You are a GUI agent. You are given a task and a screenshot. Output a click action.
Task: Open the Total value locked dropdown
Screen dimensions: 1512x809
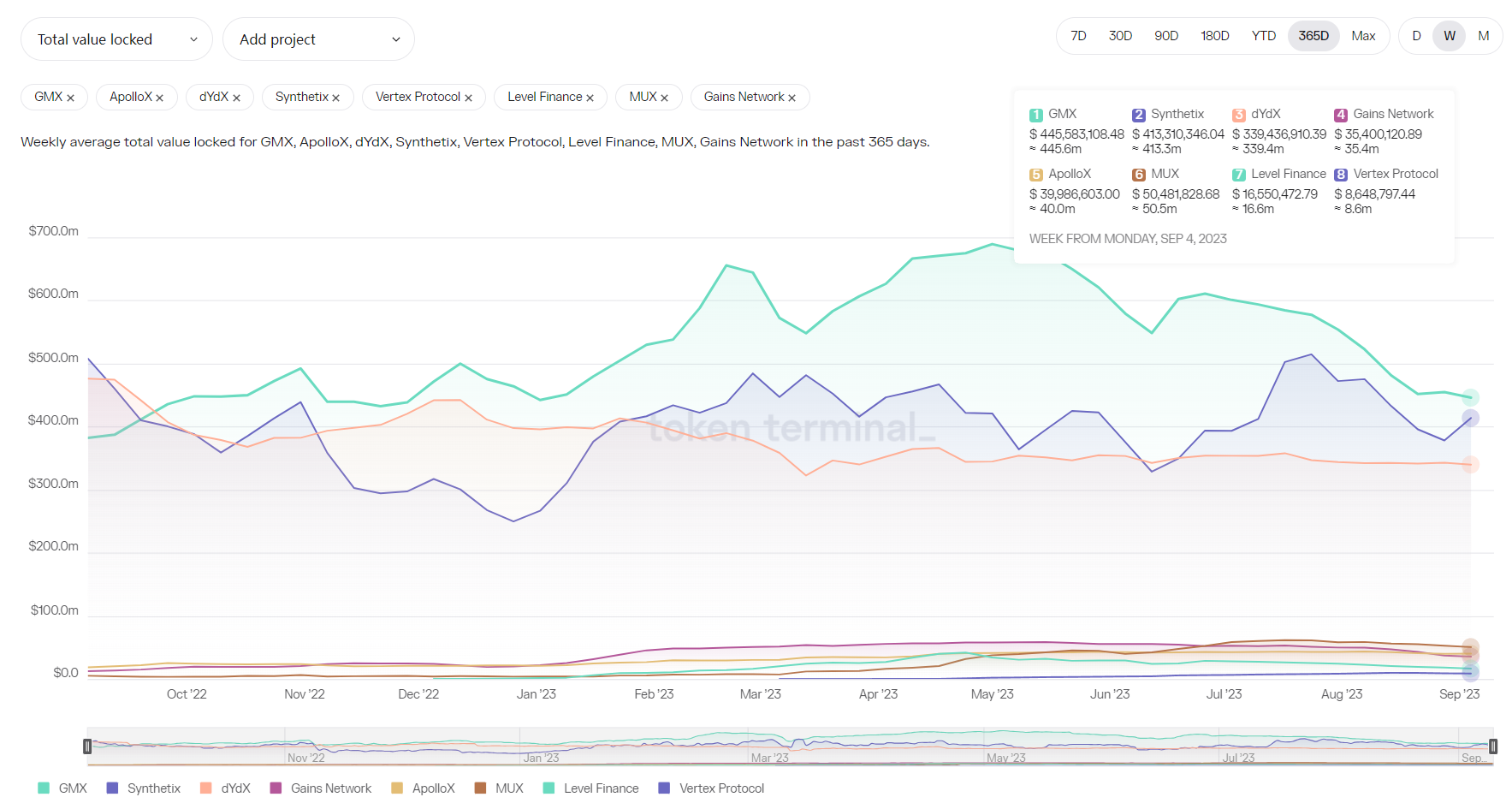(x=116, y=39)
